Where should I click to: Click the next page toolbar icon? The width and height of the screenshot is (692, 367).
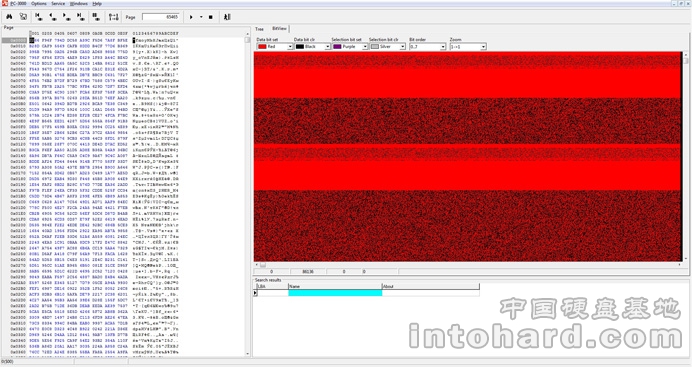pos(67,17)
